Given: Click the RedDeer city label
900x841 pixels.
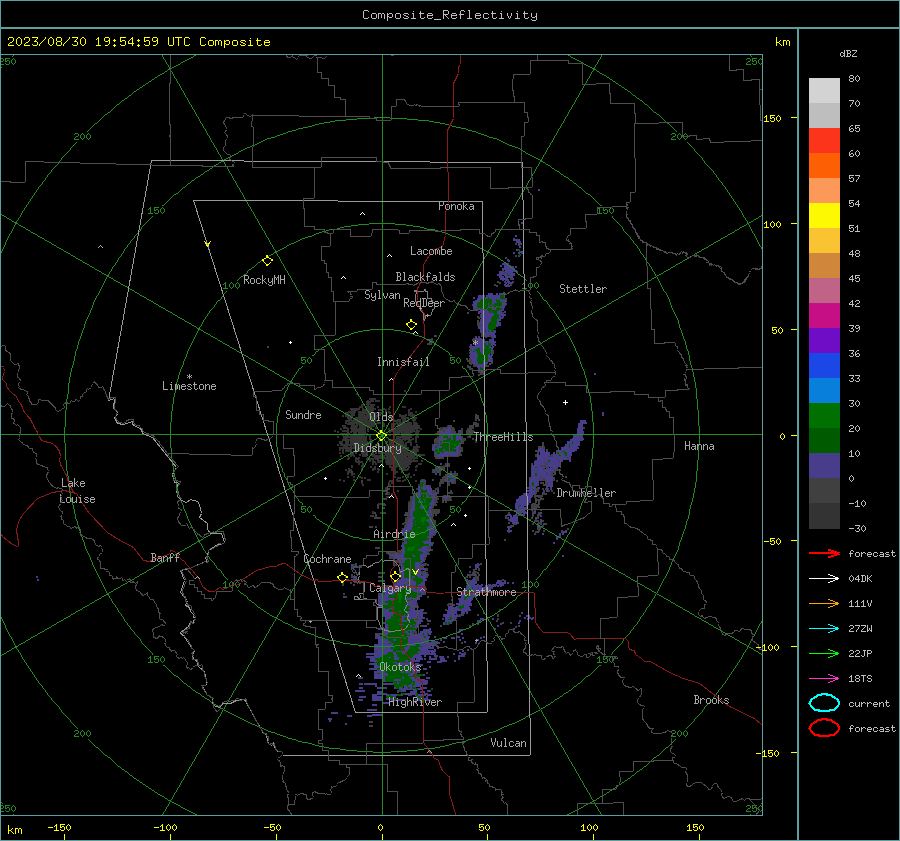Looking at the screenshot, I should point(424,303).
